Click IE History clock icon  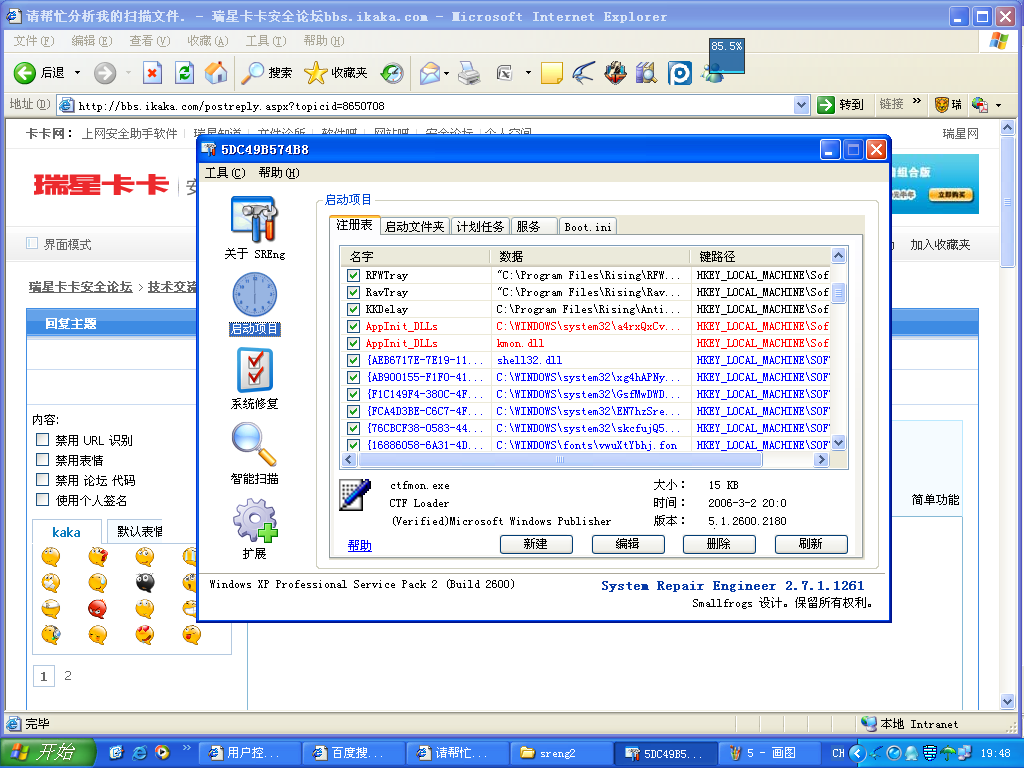(x=392, y=72)
